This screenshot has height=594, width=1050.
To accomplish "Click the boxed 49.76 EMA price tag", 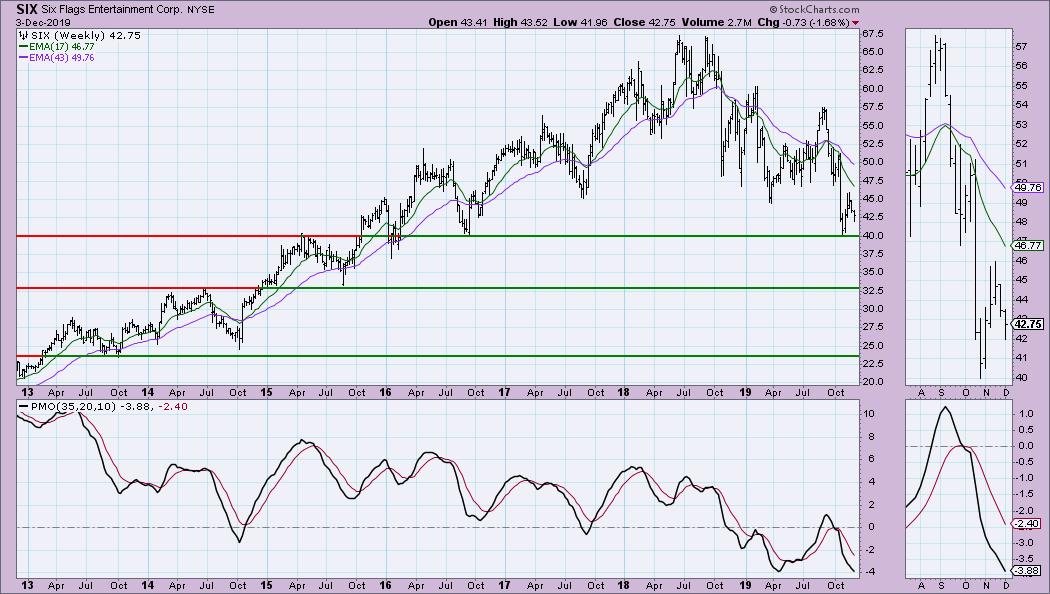I will pos(1028,188).
